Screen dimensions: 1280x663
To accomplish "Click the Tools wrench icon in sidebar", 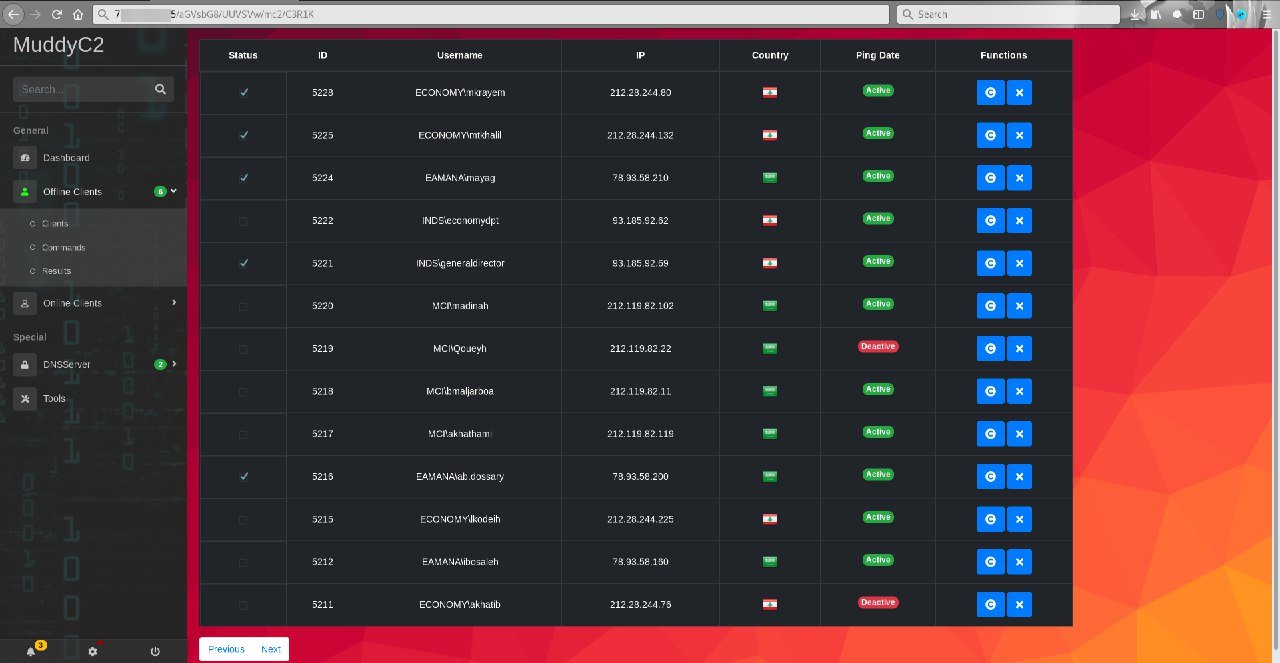I will [25, 398].
